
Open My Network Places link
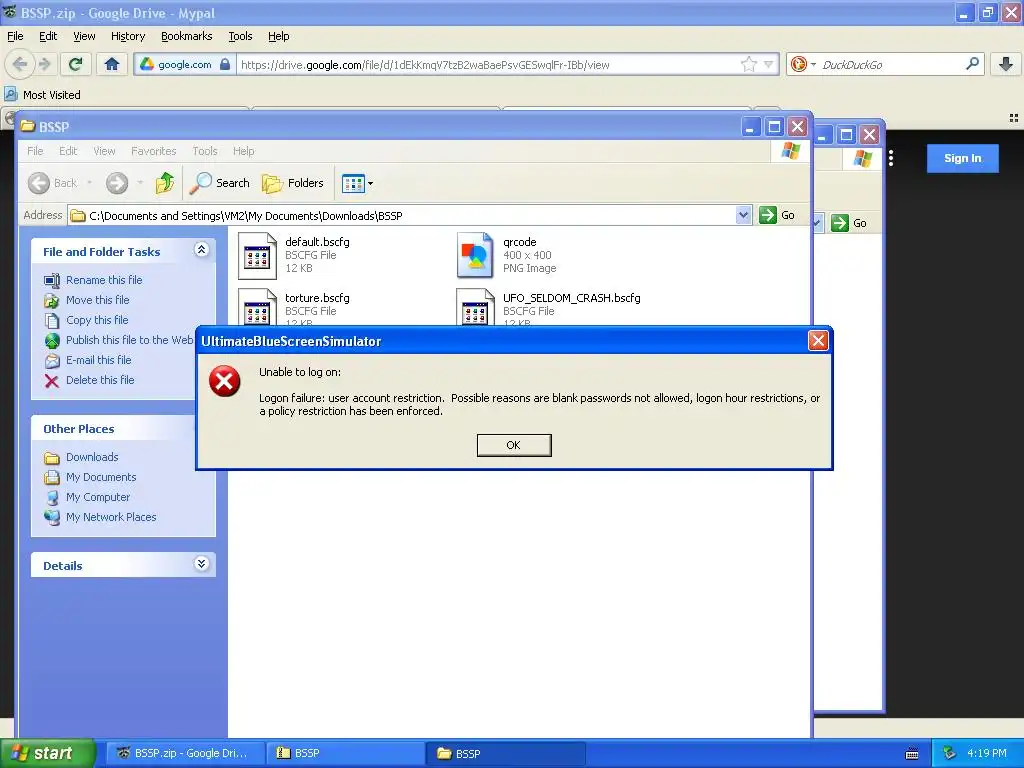110,517
